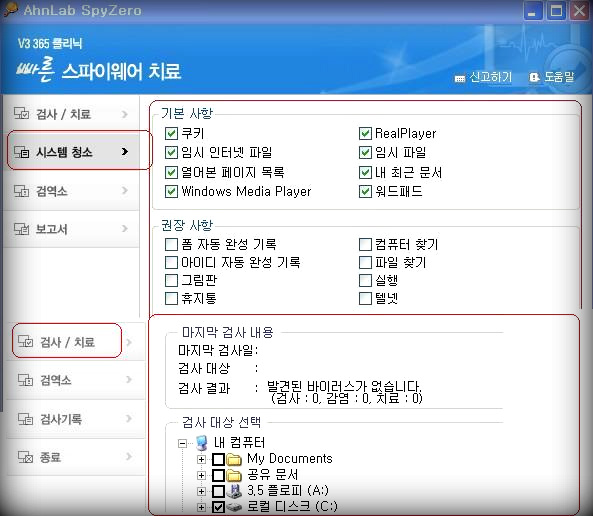The width and height of the screenshot is (593, 516).
Task: Check the 휴지통 checkbox
Action: (171, 298)
